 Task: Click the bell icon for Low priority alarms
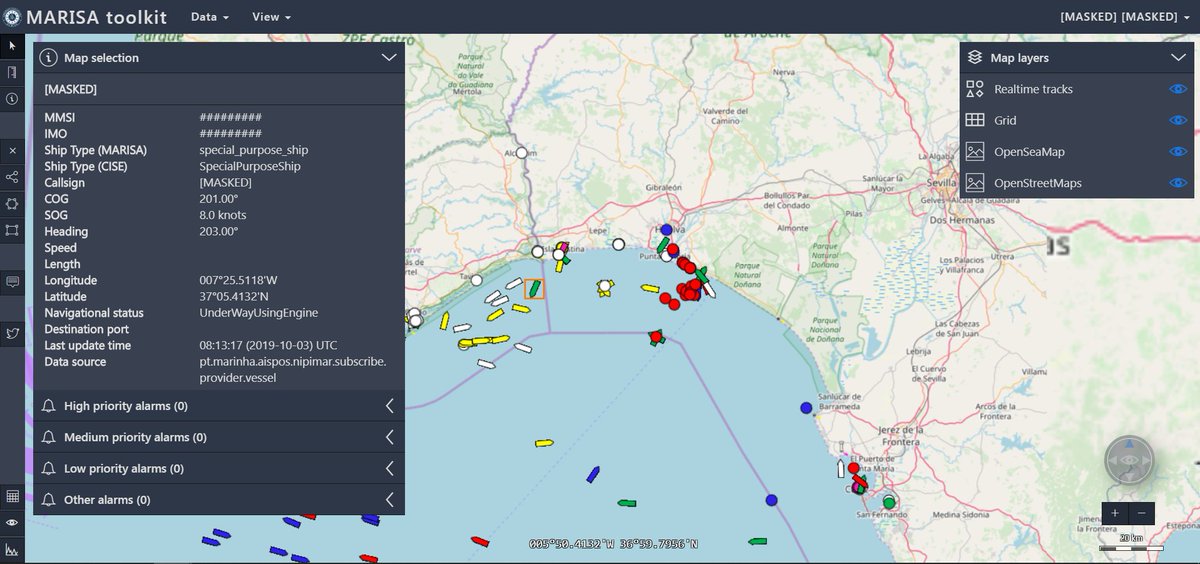tap(48, 468)
